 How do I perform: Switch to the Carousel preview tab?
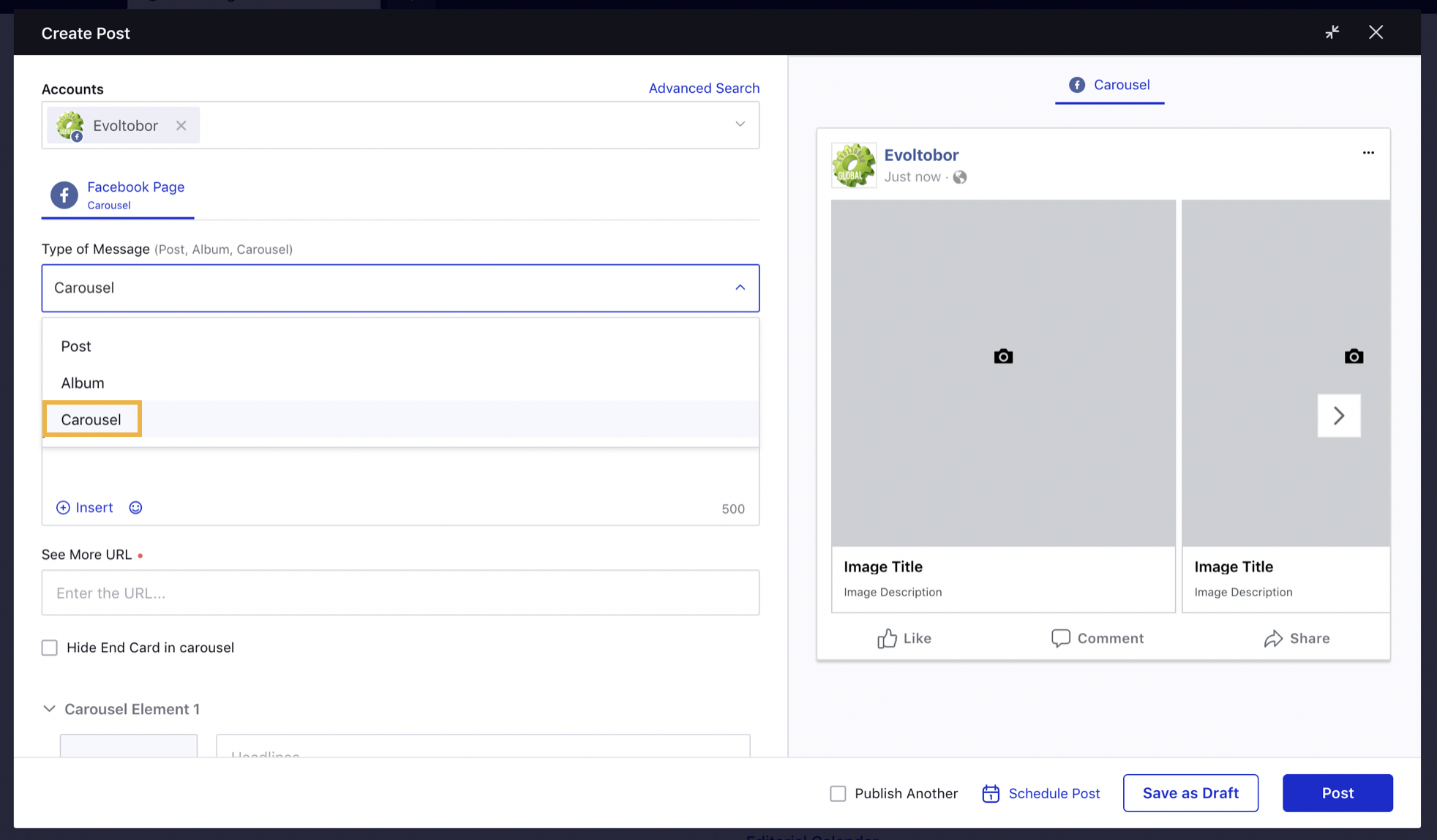(x=1109, y=85)
